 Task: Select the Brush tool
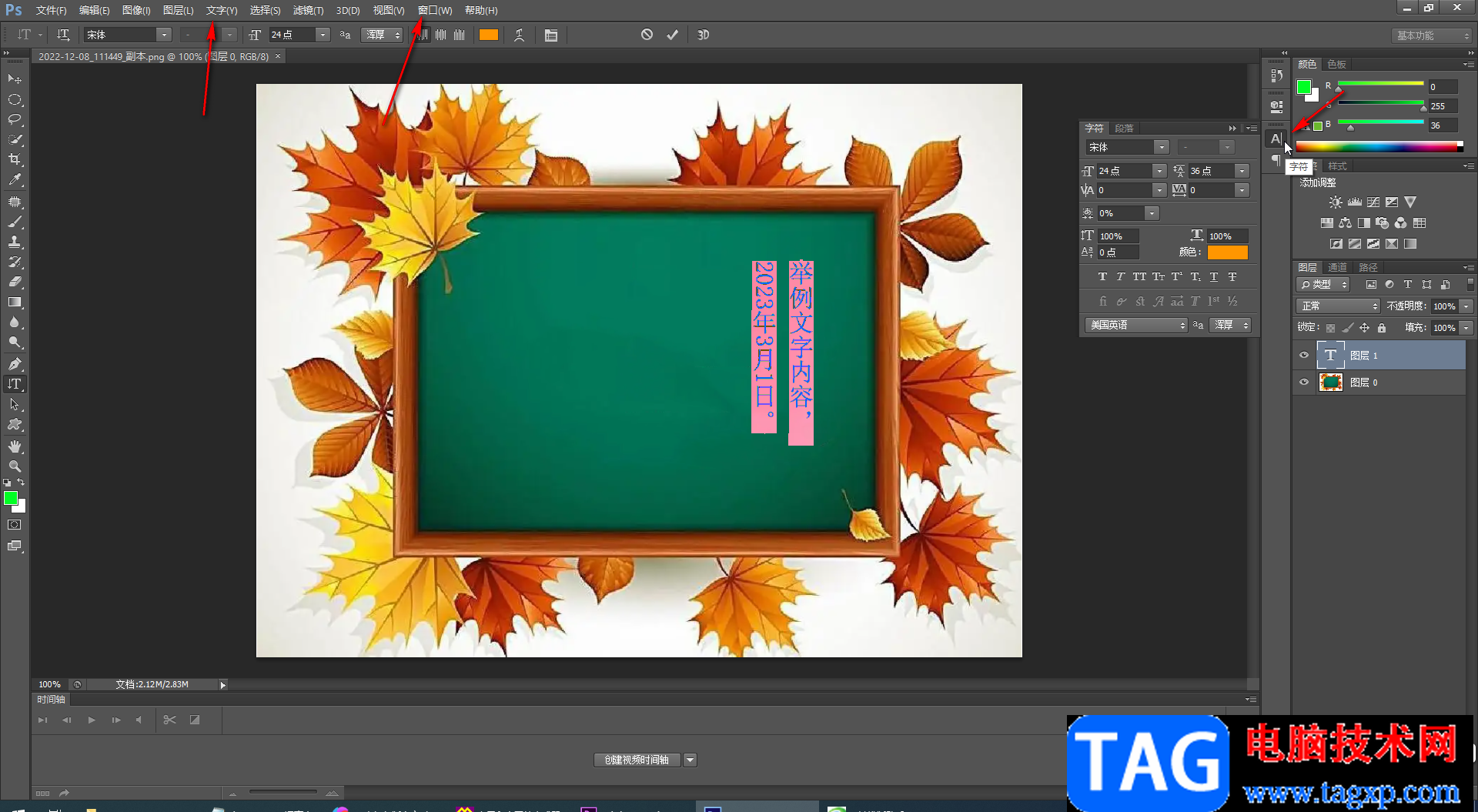pos(15,222)
